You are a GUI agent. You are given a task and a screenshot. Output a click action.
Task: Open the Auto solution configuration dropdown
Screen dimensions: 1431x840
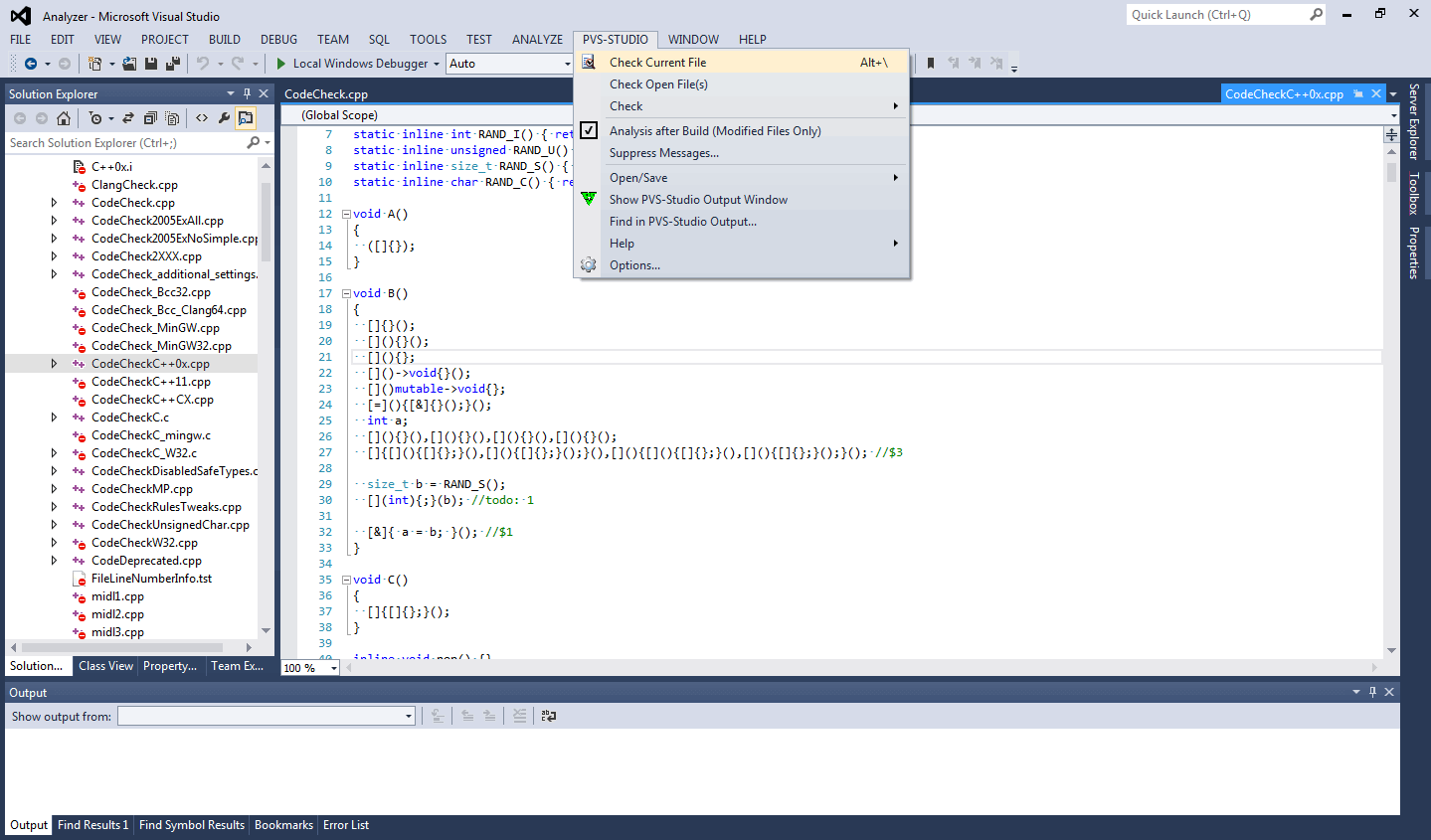(x=567, y=64)
